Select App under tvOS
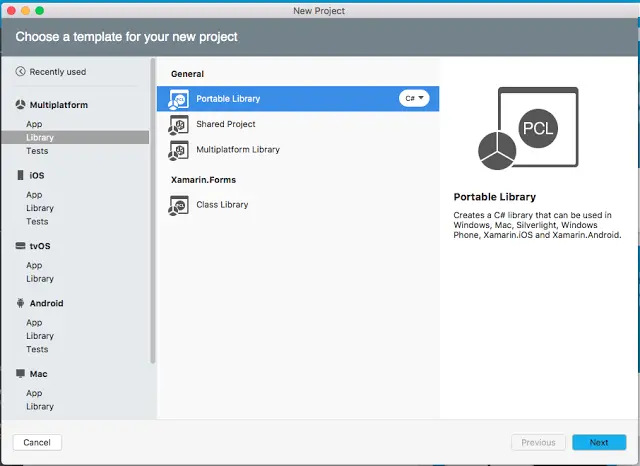Viewport: 640px width, 466px height. (34, 265)
